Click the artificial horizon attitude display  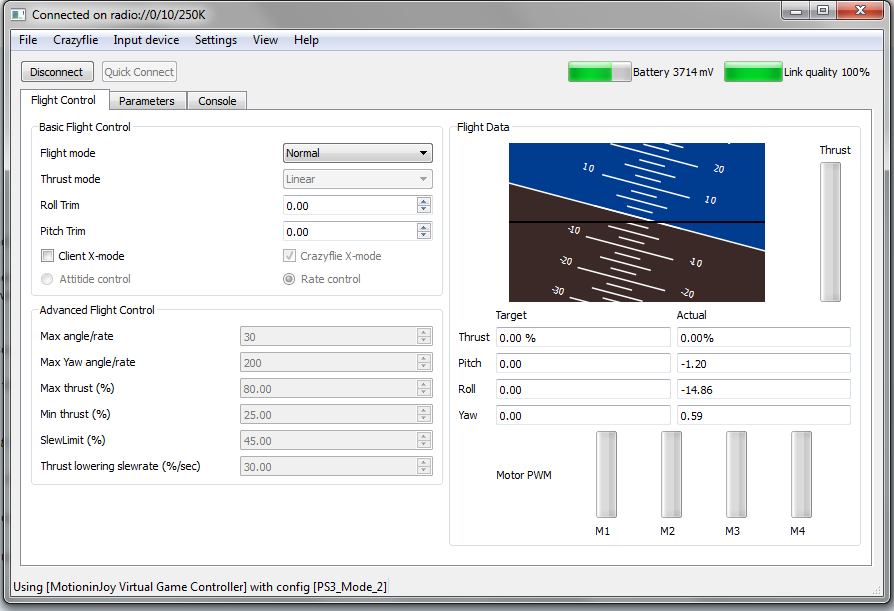pyautogui.click(x=636, y=222)
